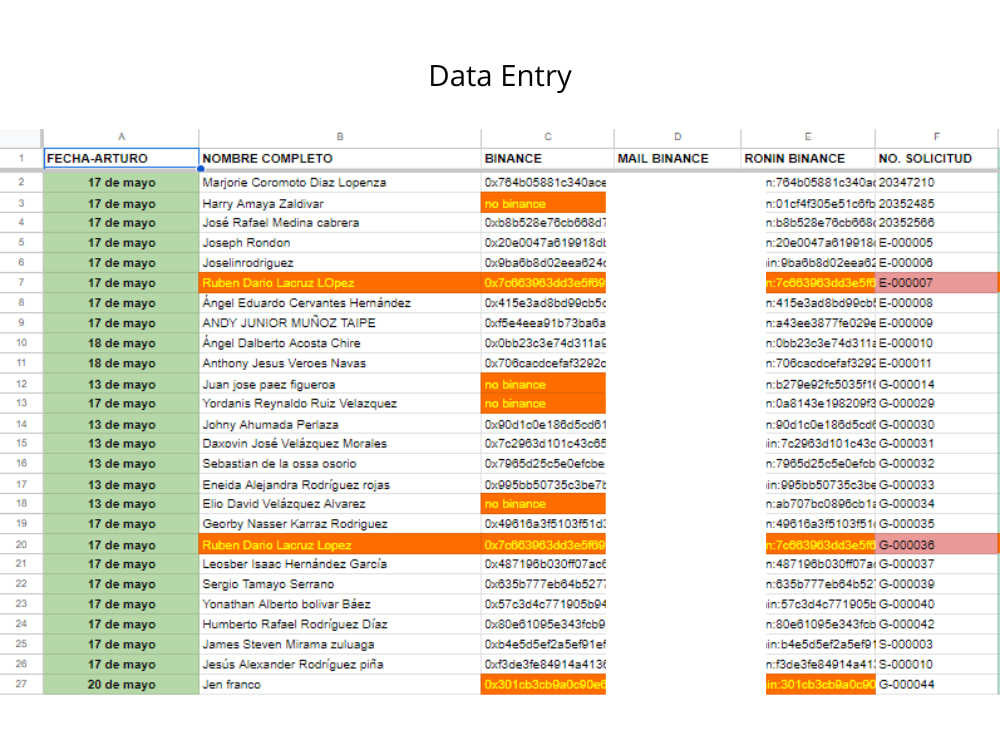Select the BINANCE header cell
The width and height of the screenshot is (1000, 750).
click(x=547, y=158)
